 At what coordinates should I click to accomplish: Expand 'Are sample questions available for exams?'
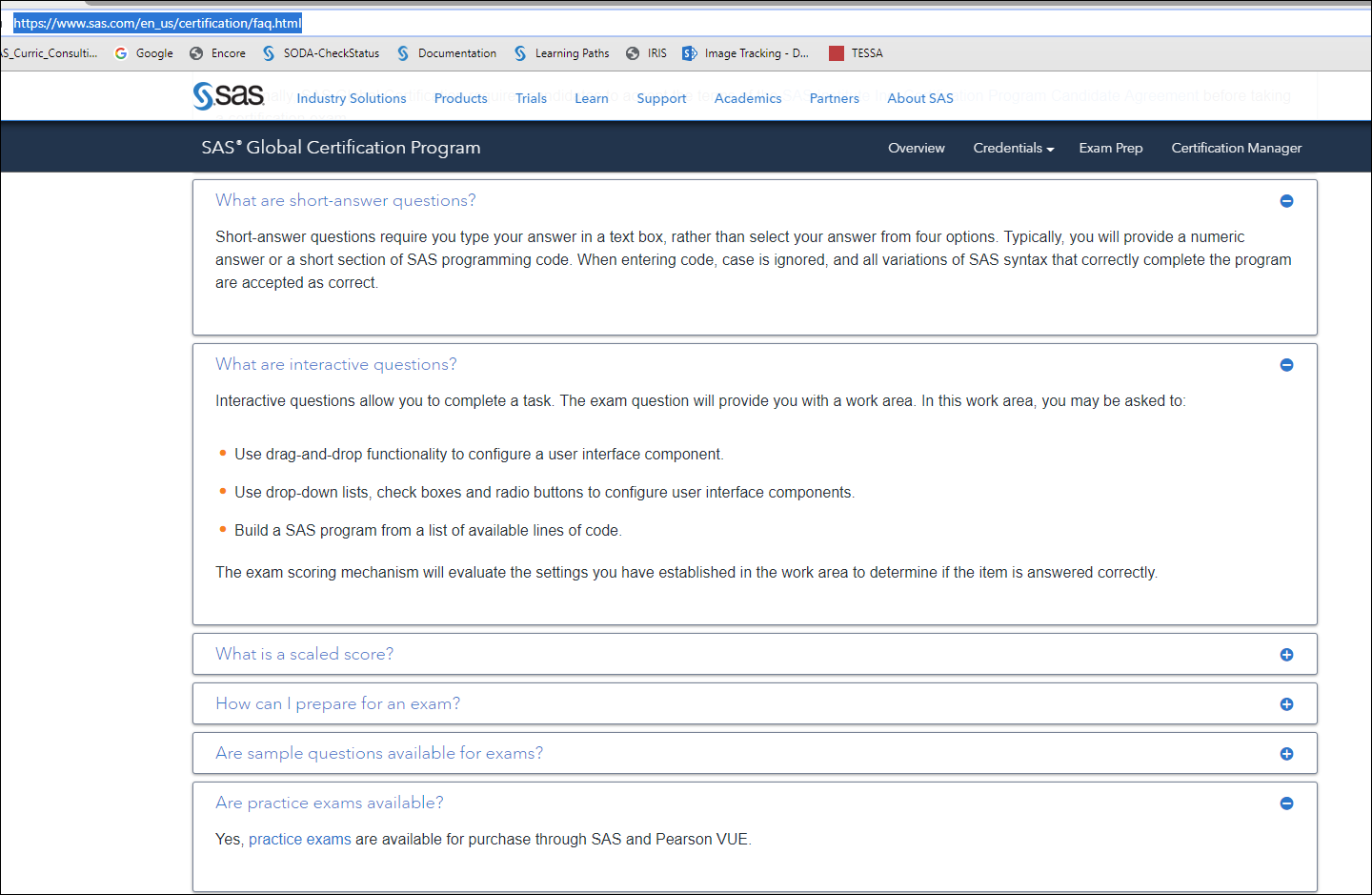point(1286,753)
